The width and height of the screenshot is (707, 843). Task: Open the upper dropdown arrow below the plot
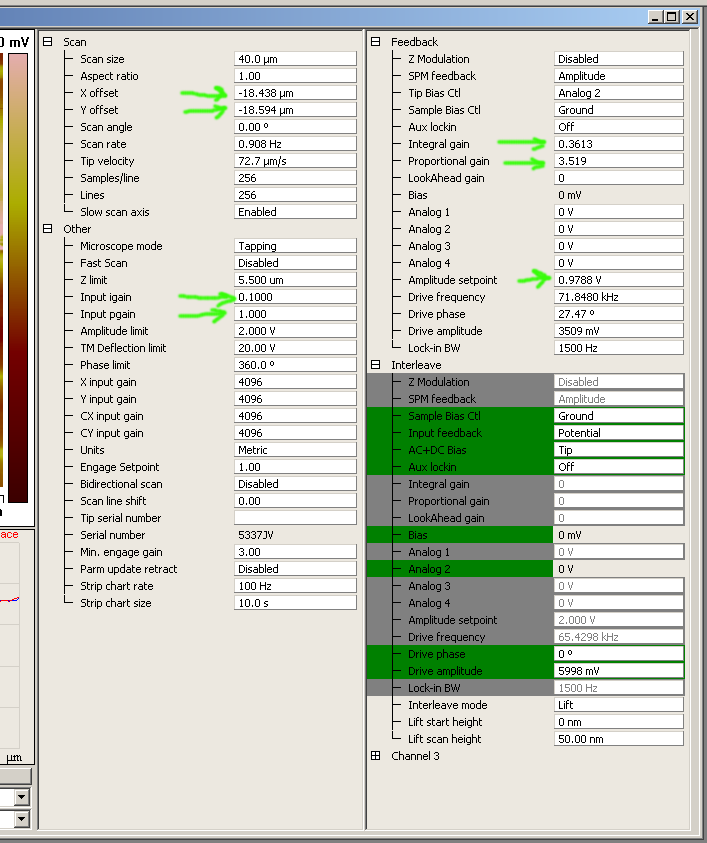point(22,797)
